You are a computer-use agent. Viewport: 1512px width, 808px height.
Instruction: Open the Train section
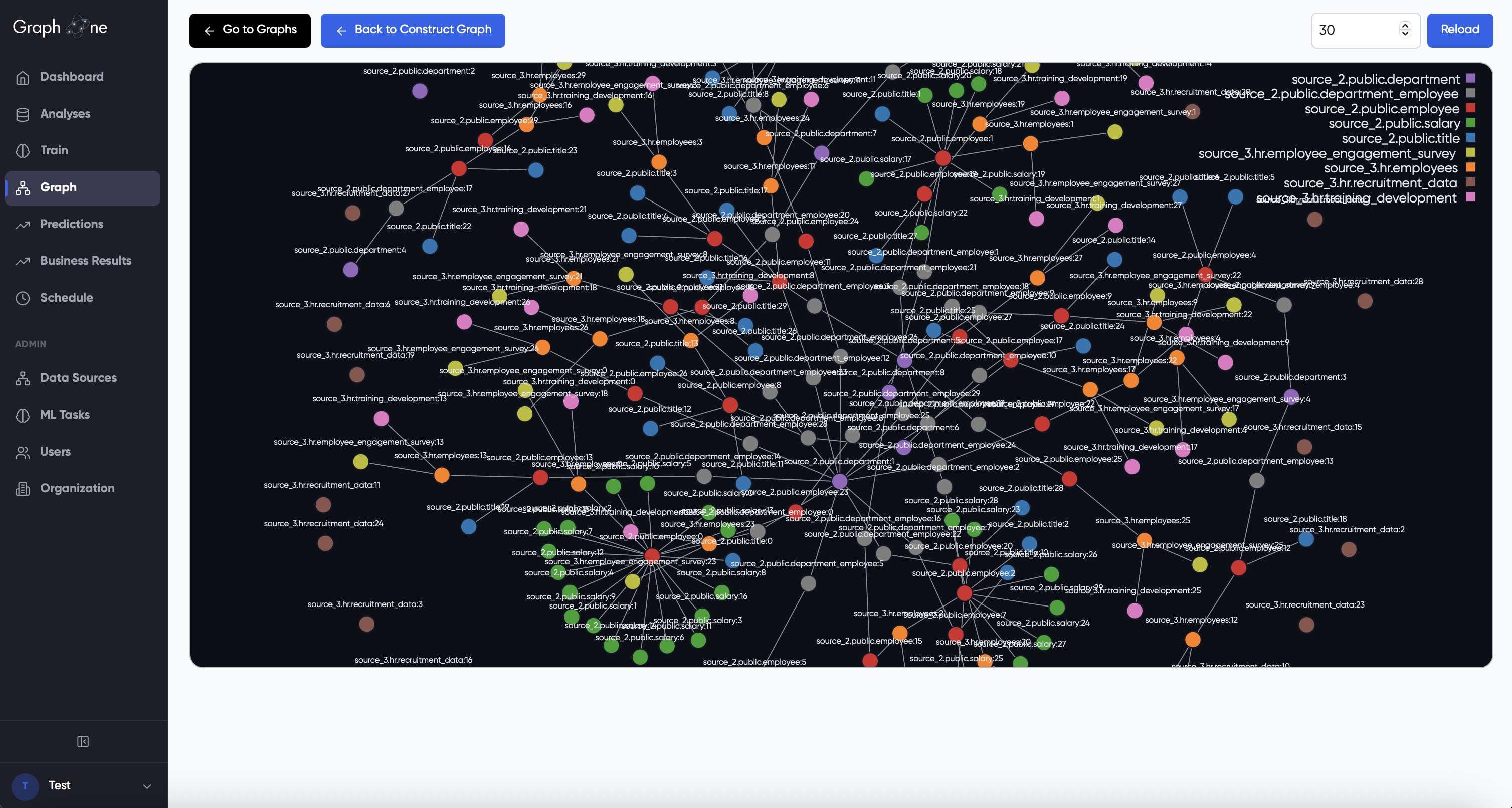coord(54,150)
